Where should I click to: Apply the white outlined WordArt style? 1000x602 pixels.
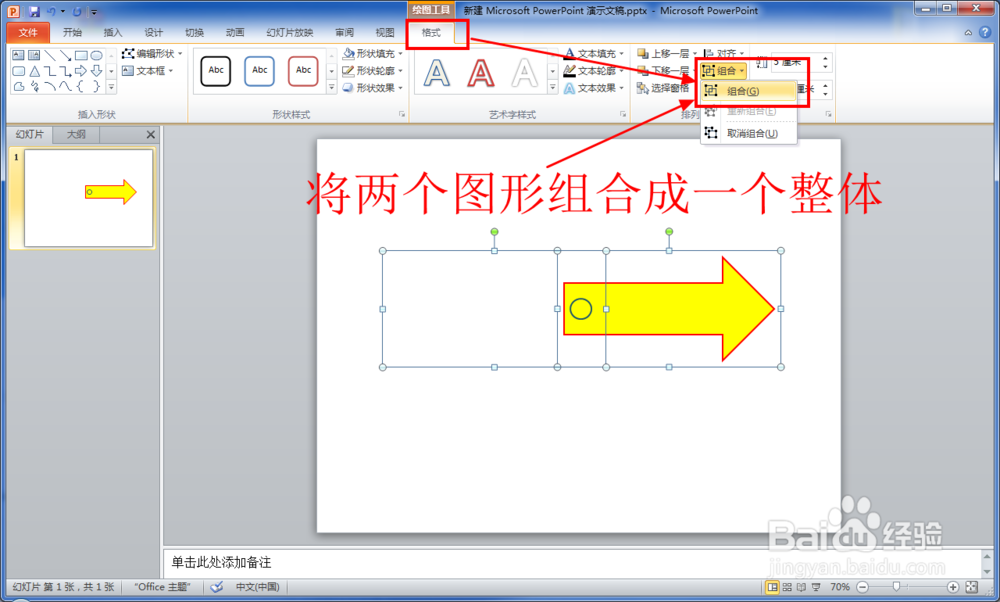point(524,73)
